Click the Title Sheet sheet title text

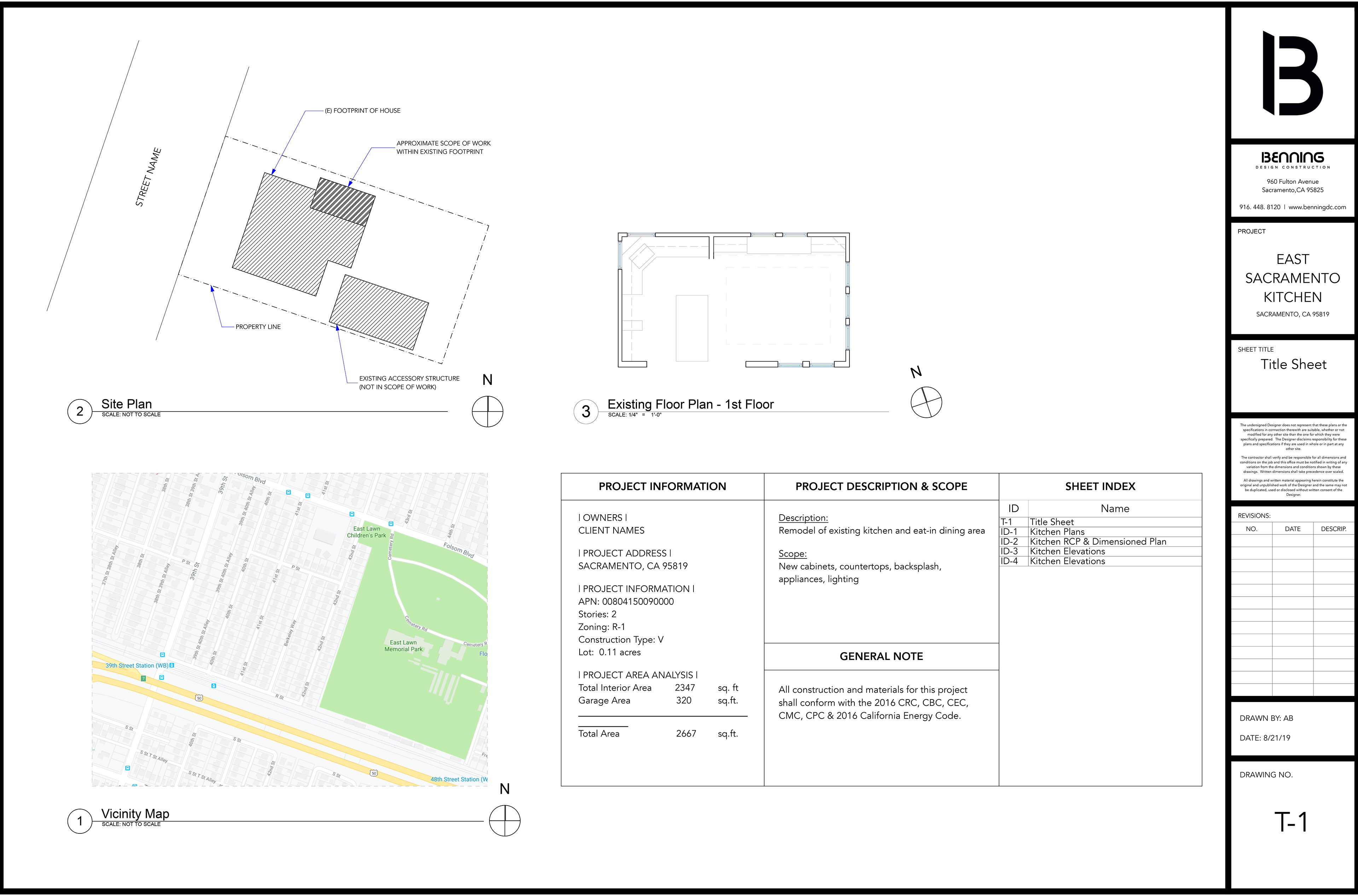1293,364
